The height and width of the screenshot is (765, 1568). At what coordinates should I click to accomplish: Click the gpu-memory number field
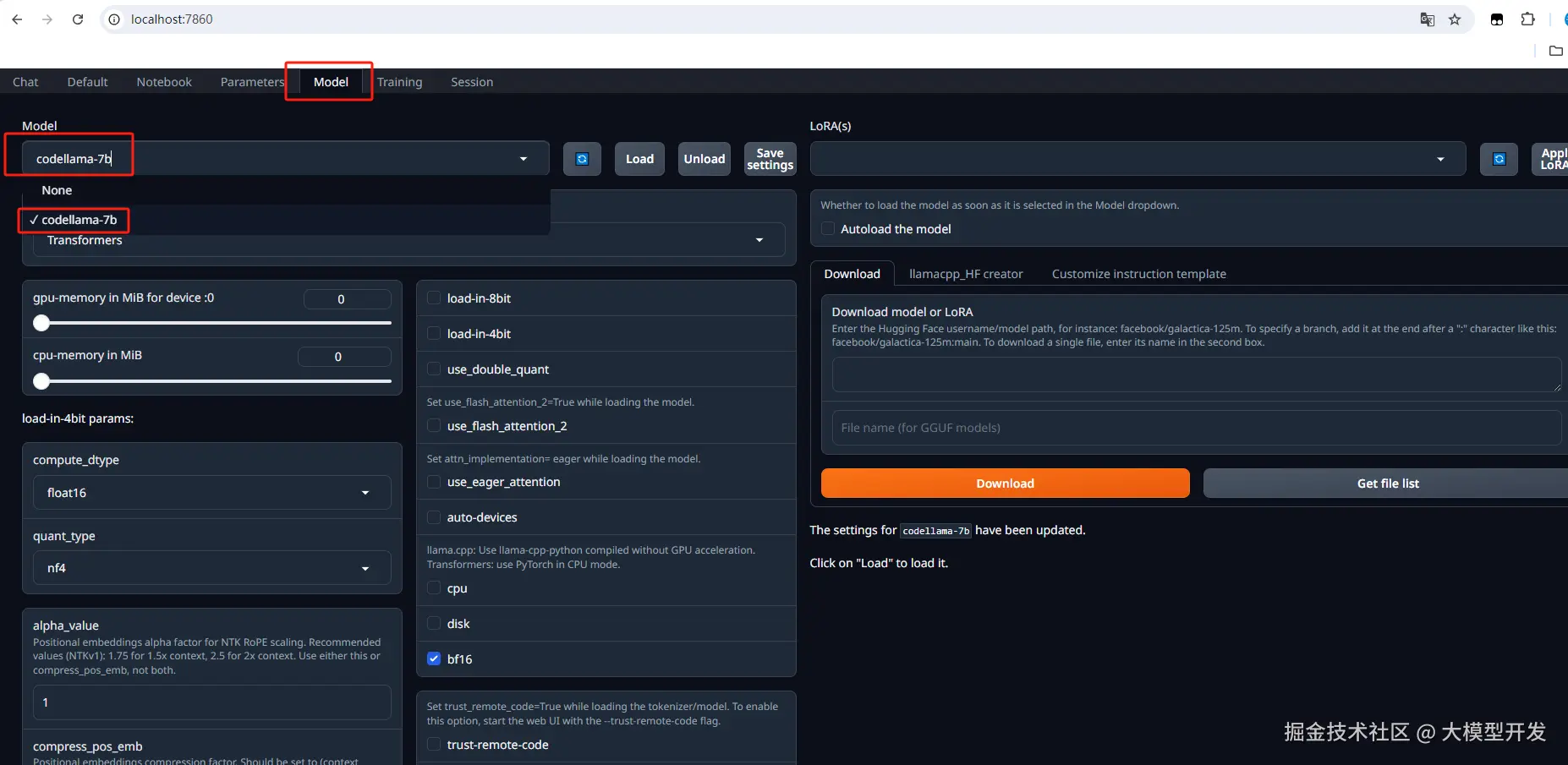click(347, 299)
